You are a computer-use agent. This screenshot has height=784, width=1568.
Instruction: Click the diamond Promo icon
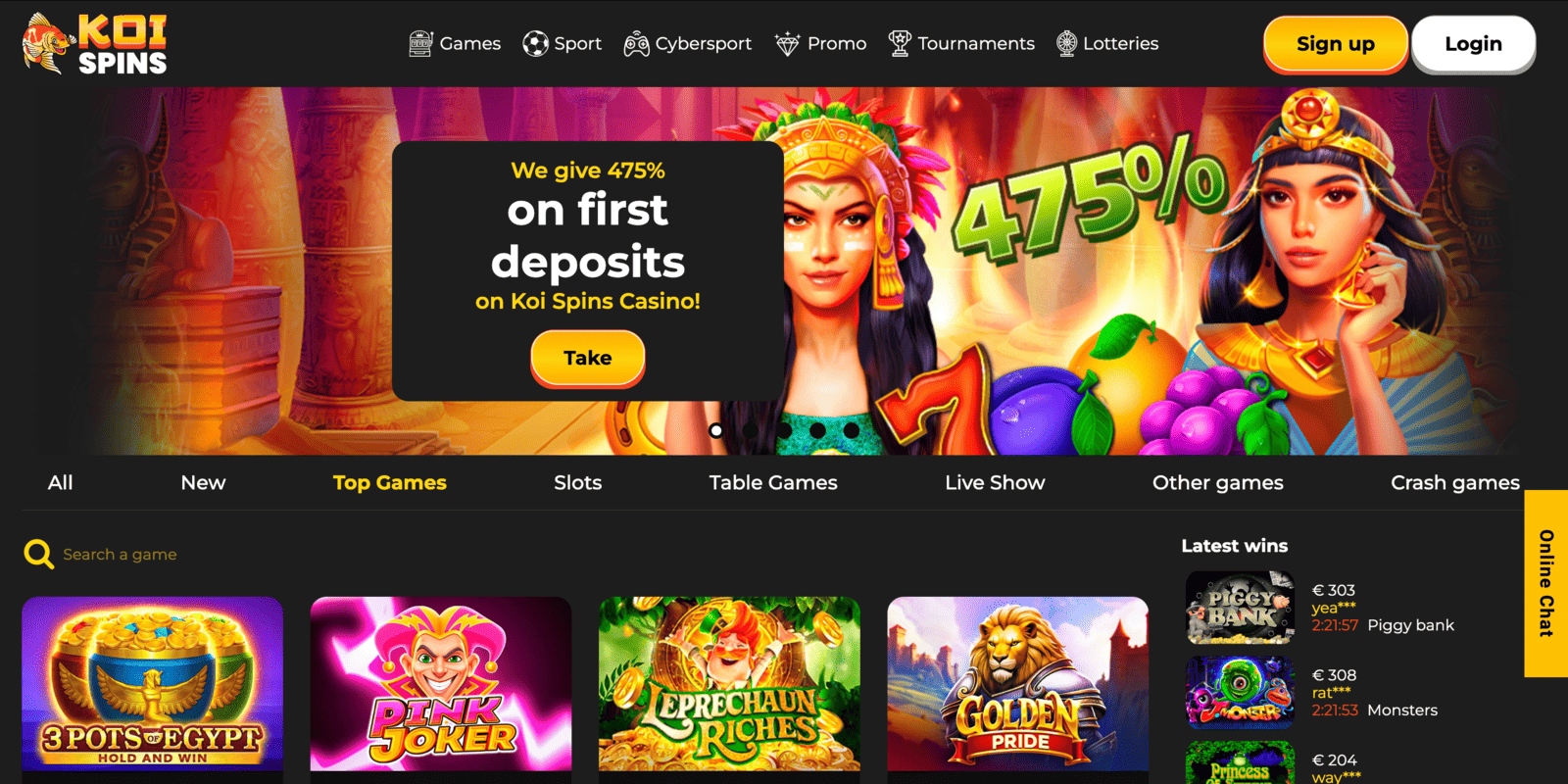[x=787, y=44]
